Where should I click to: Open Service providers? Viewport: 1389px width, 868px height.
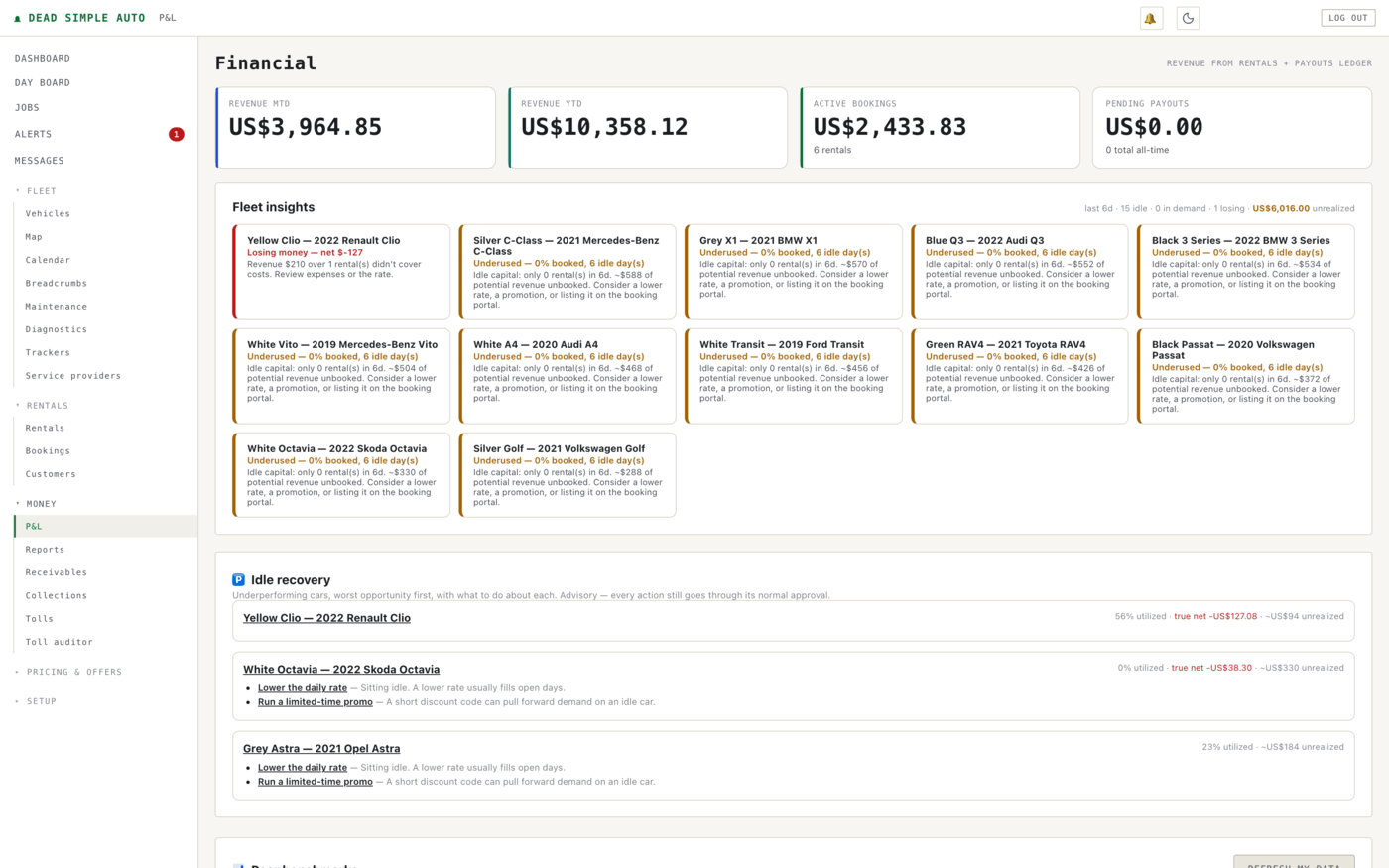click(105, 376)
